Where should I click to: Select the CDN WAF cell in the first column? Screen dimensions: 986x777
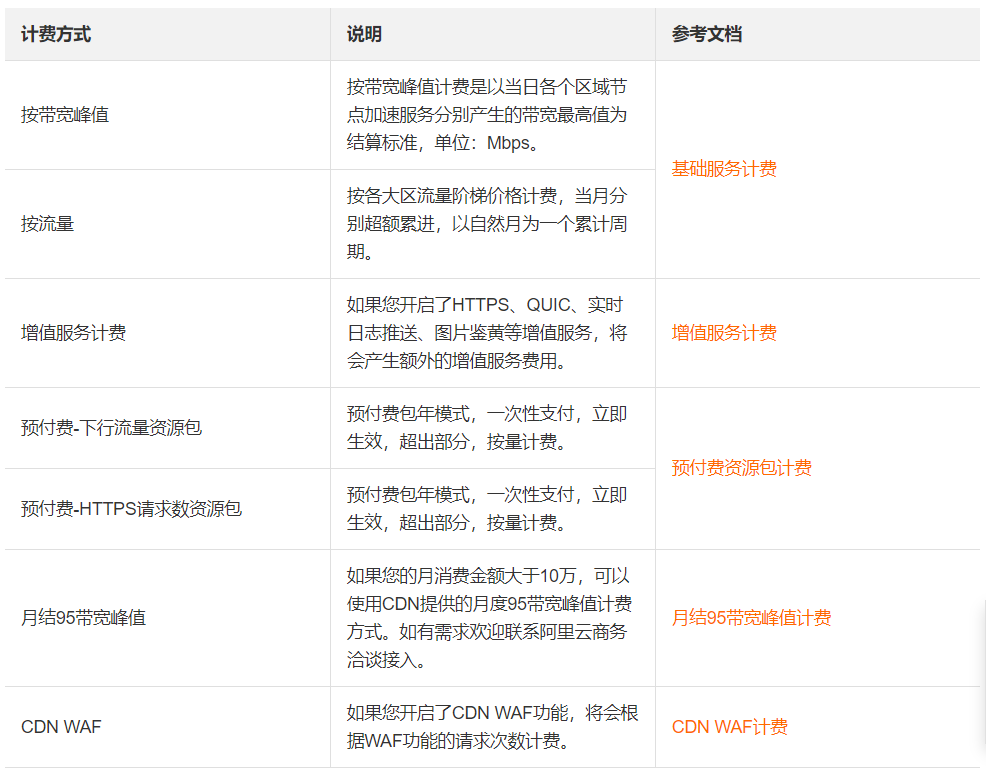(61, 727)
